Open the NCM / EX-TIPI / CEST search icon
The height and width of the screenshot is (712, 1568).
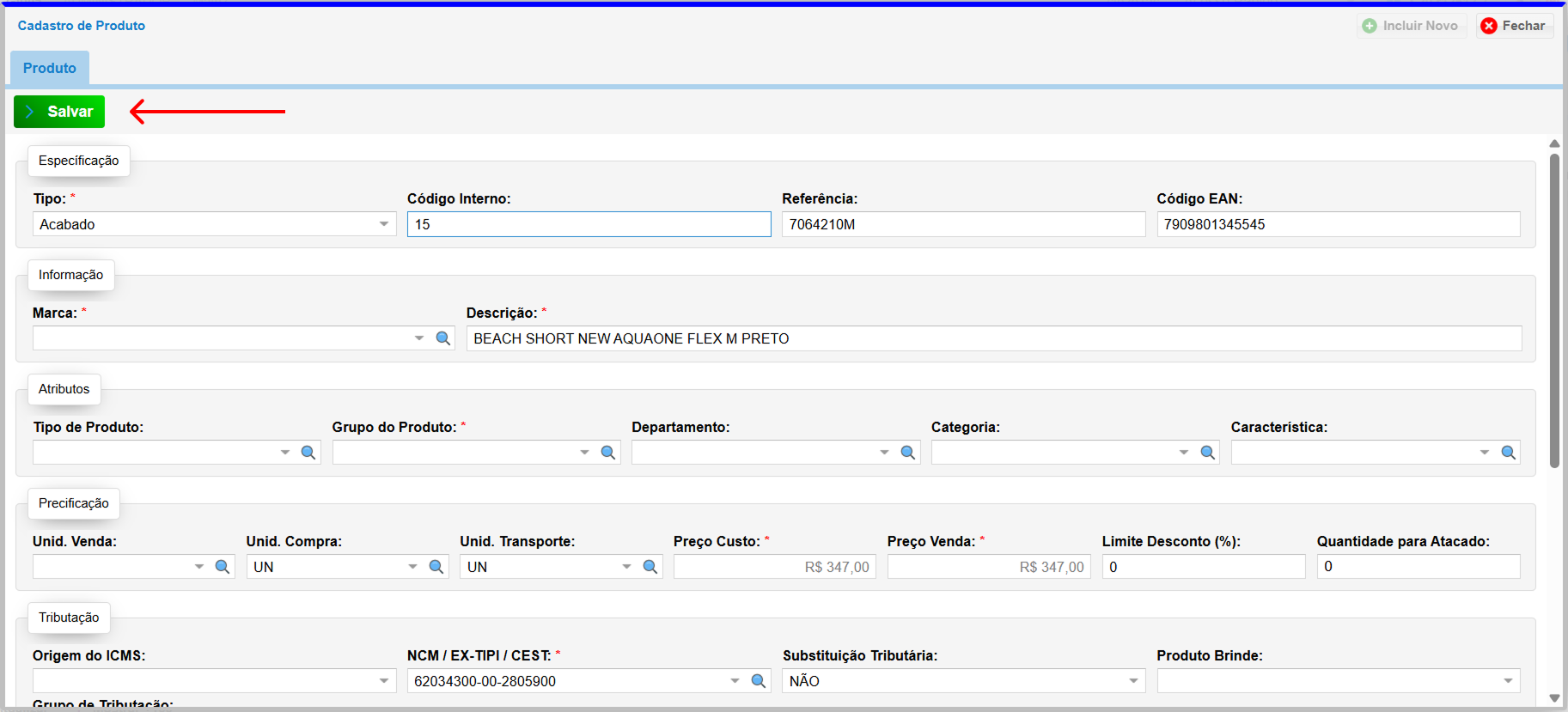click(759, 681)
